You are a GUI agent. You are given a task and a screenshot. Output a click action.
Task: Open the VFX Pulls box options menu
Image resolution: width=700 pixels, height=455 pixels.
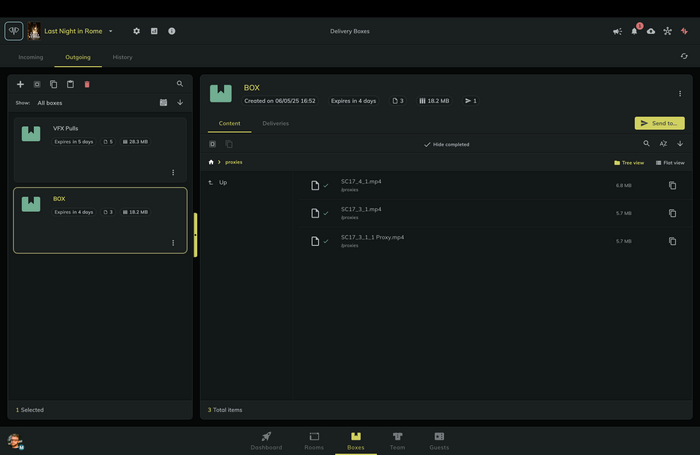point(173,172)
